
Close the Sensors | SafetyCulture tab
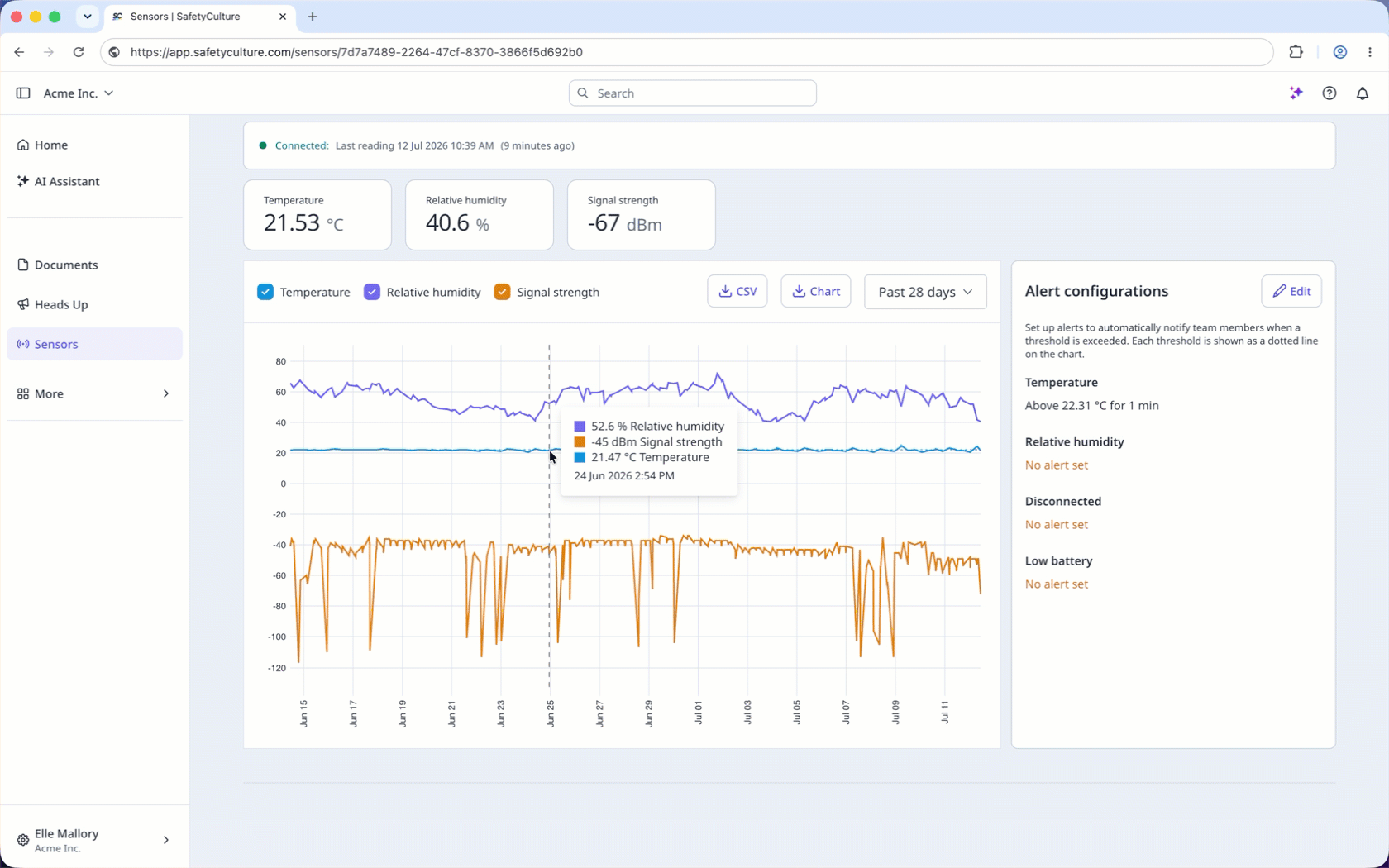tap(283, 17)
